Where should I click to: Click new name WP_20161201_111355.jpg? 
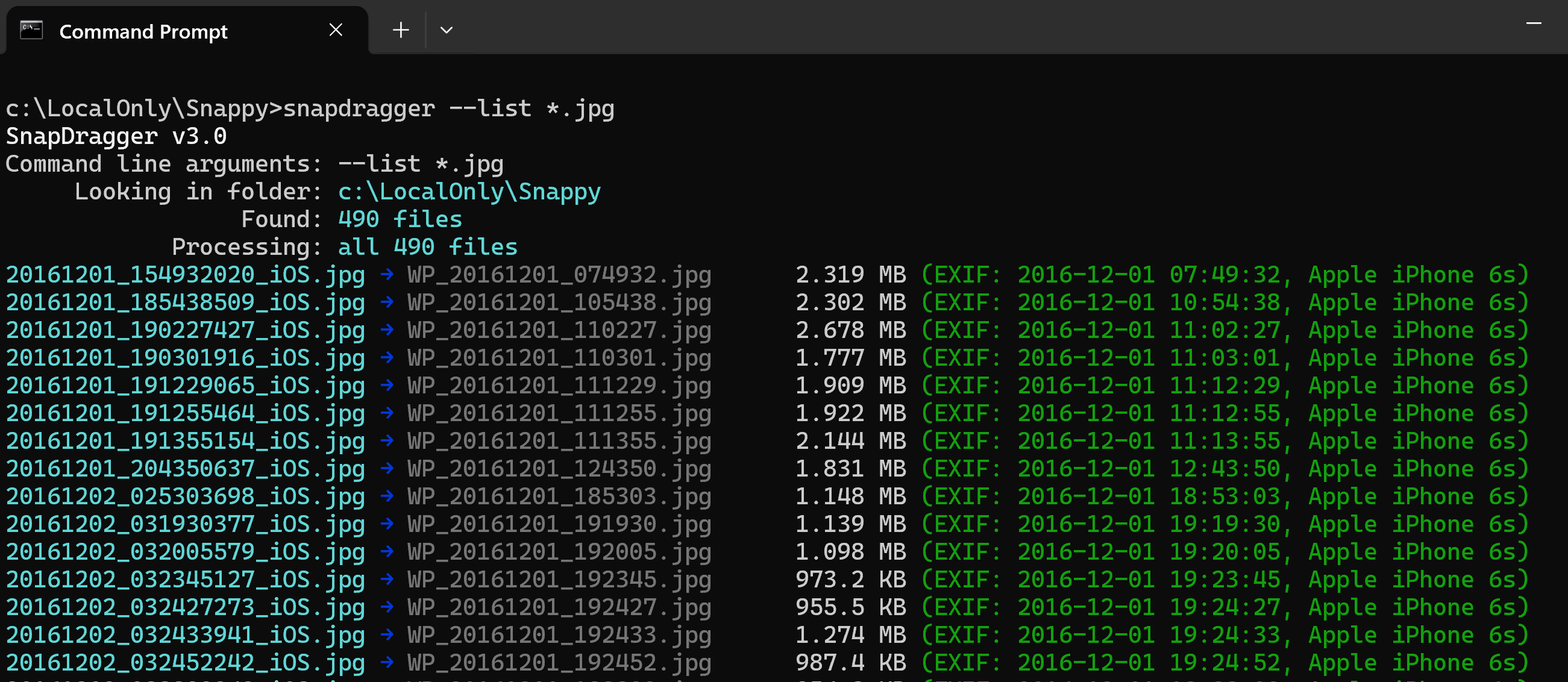tap(559, 441)
